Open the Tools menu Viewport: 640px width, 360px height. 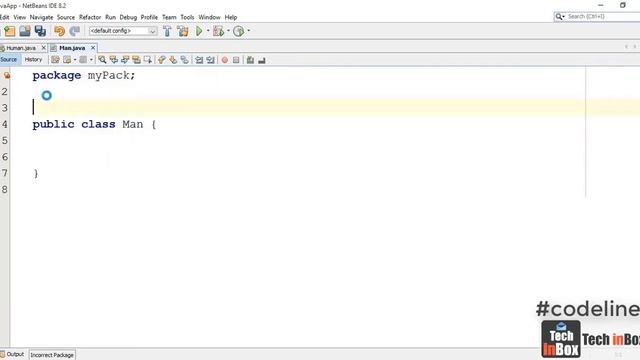[187, 17]
